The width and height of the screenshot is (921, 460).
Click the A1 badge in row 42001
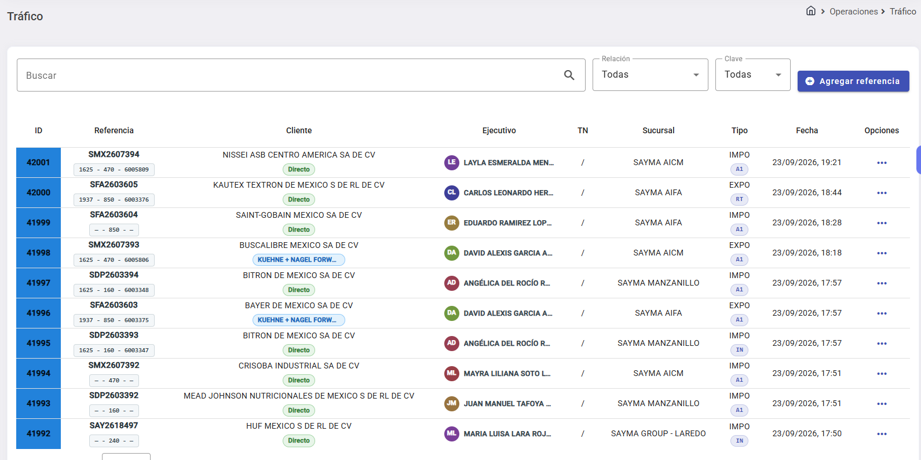coord(740,169)
